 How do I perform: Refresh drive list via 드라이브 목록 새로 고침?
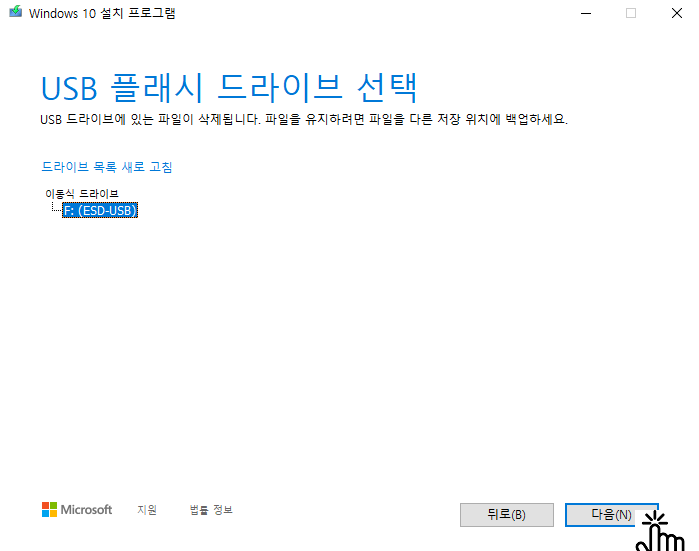coord(107,167)
